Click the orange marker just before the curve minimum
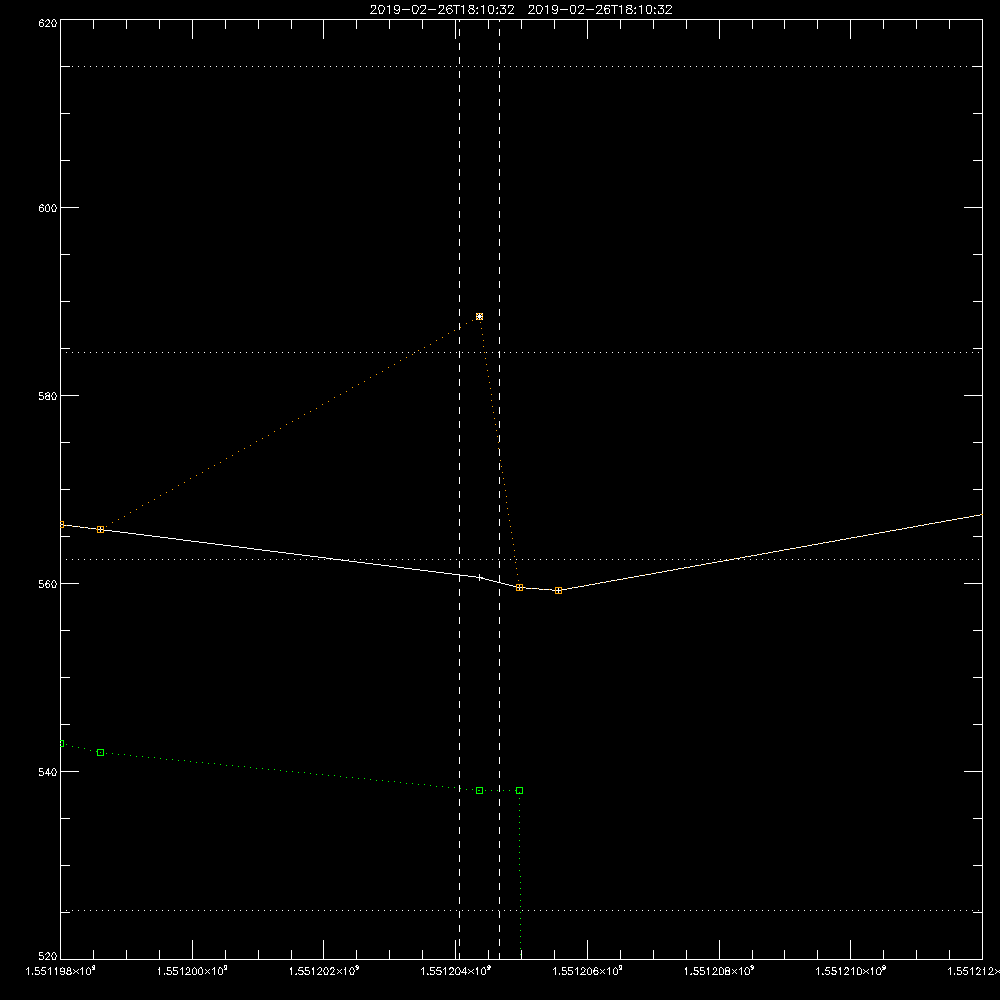 pyautogui.click(x=520, y=587)
